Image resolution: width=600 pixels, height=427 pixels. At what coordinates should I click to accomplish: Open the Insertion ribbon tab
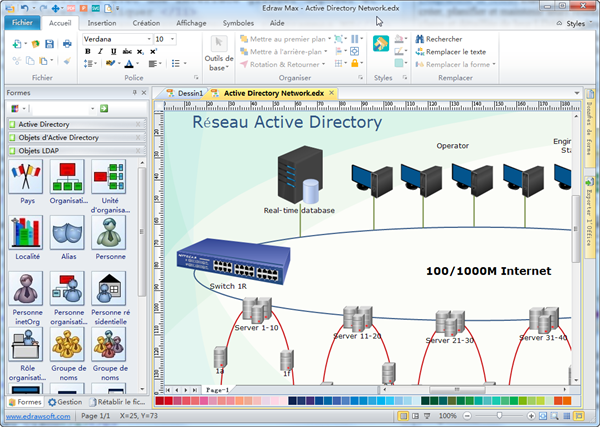[101, 21]
